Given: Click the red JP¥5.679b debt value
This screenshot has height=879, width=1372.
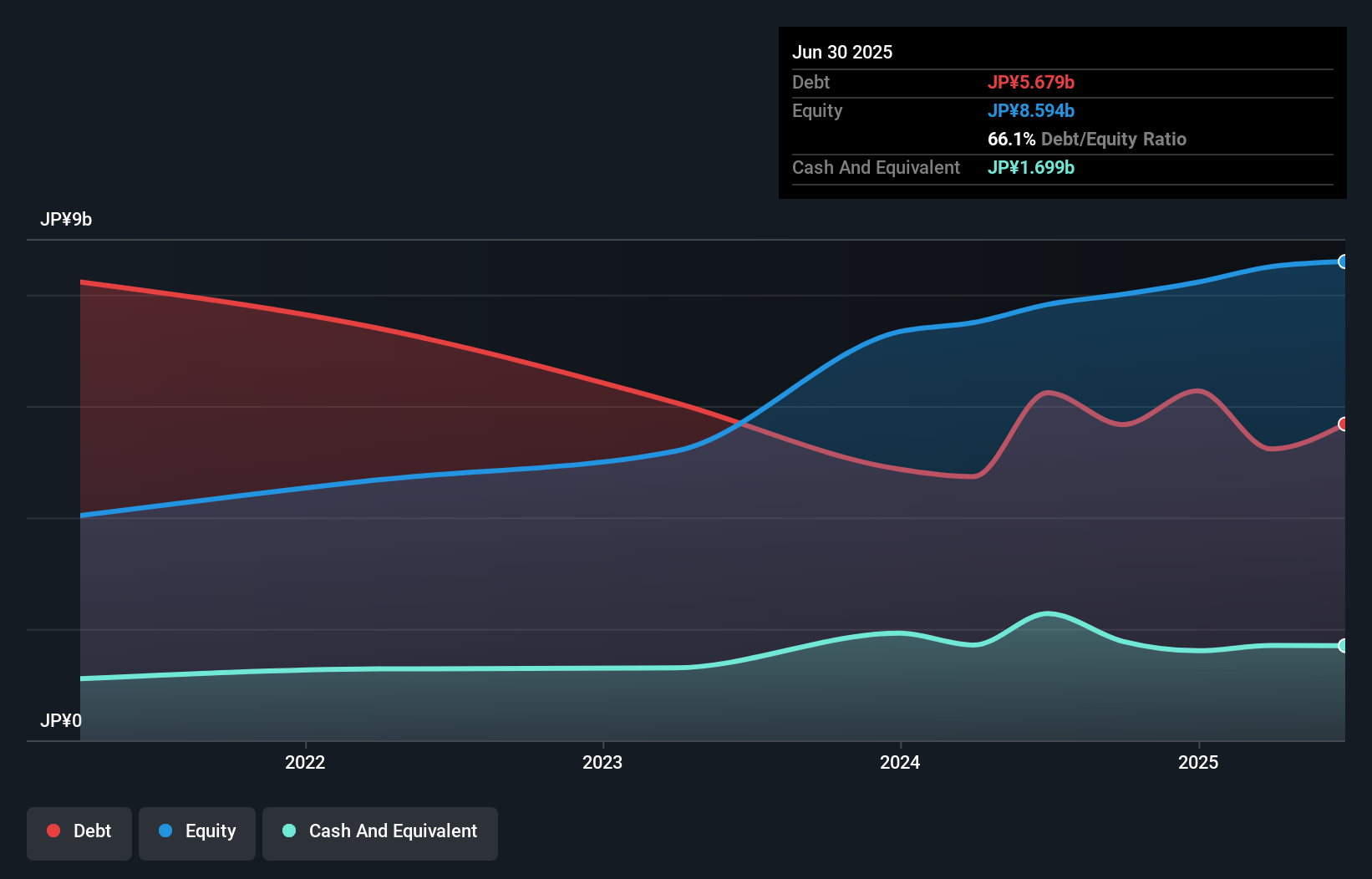Looking at the screenshot, I should tap(1032, 82).
